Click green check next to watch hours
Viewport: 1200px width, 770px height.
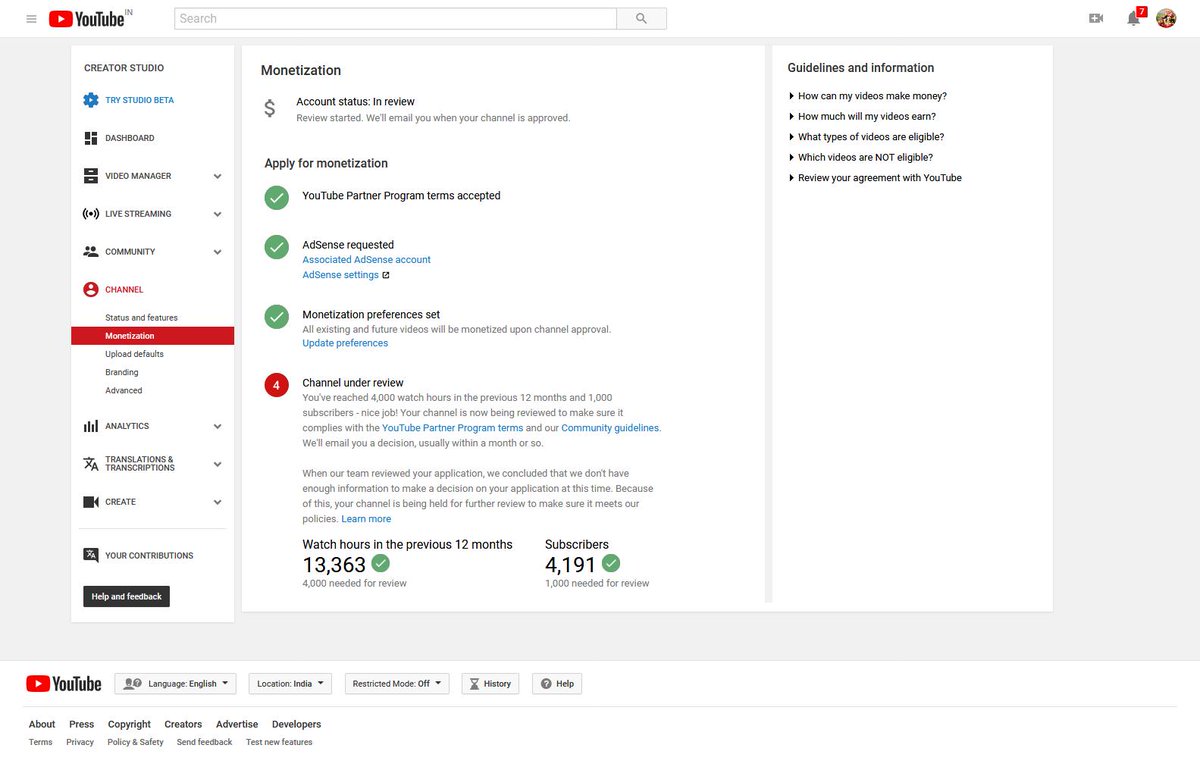[380, 564]
